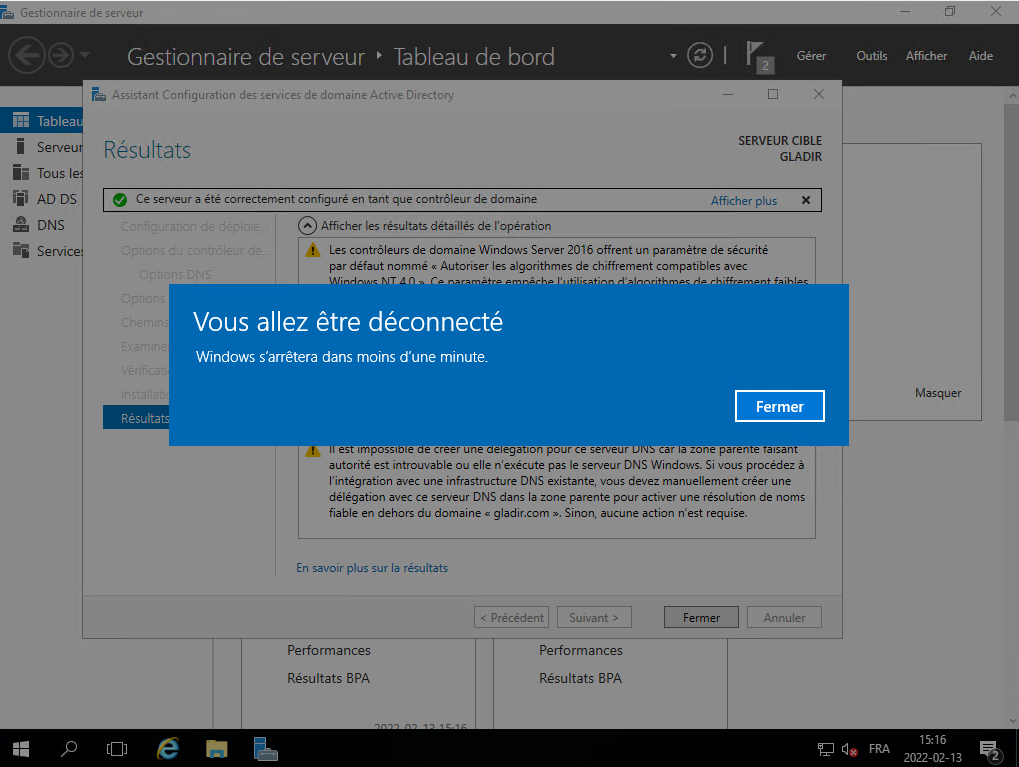Open the Gérer menu
The height and width of the screenshot is (767, 1019).
click(x=811, y=56)
